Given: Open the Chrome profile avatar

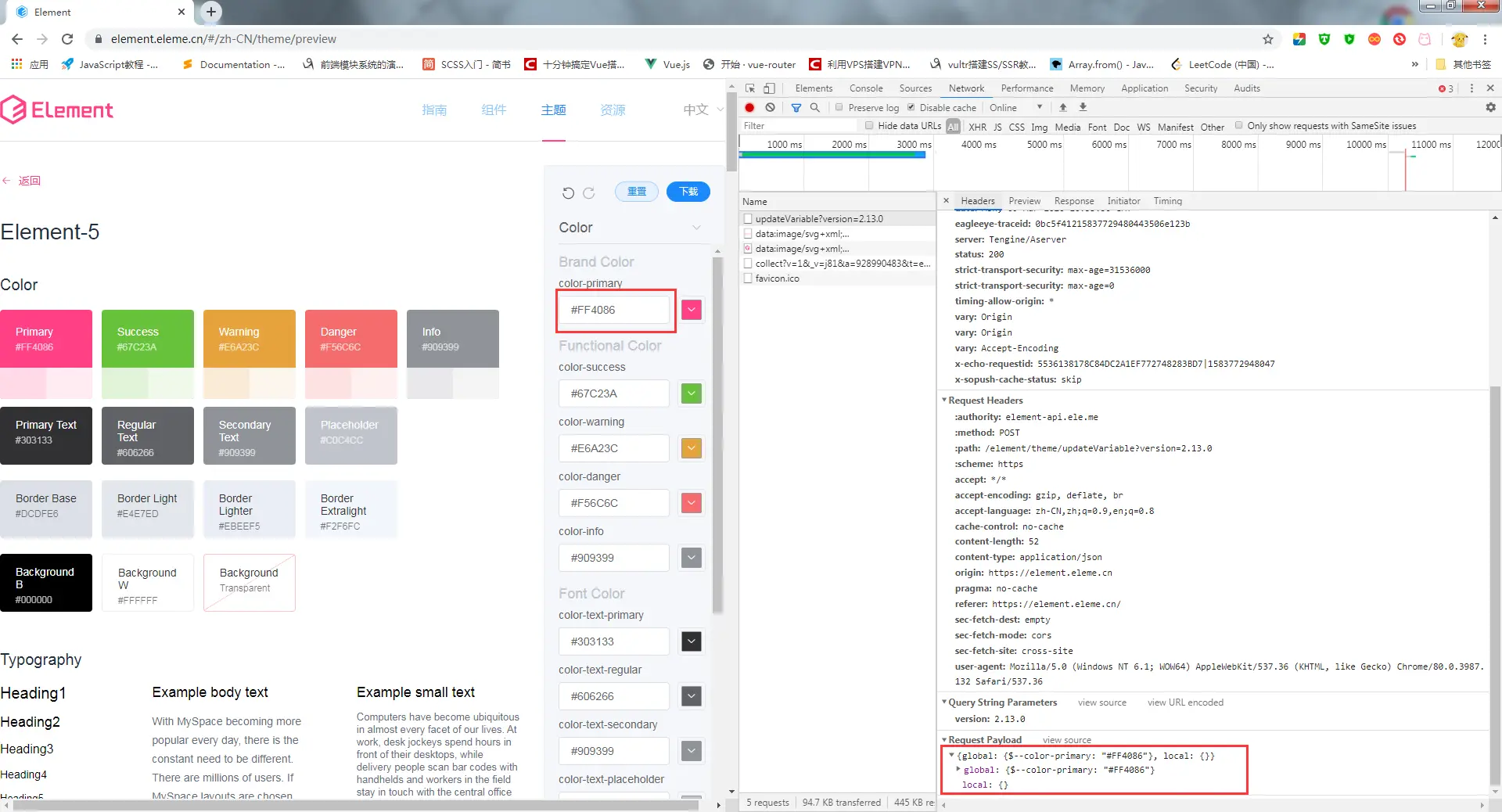Looking at the screenshot, I should coord(1459,39).
